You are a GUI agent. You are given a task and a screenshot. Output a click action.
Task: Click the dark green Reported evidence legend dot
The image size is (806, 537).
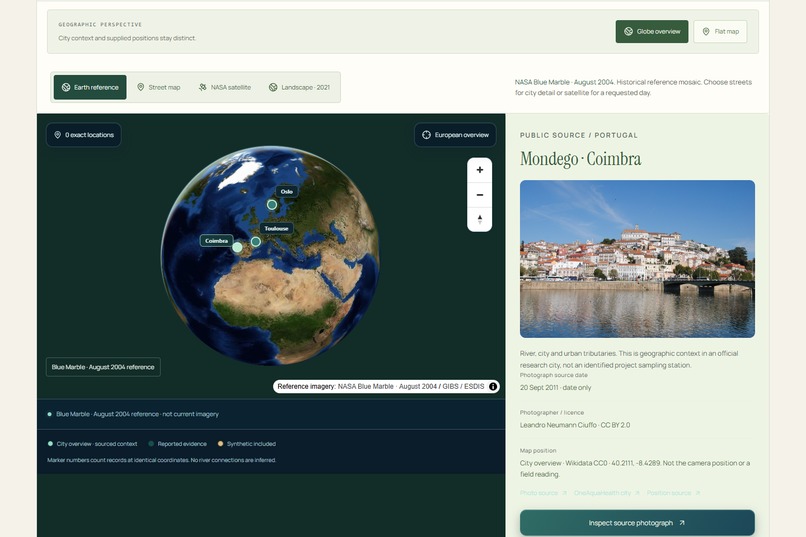(x=151, y=443)
